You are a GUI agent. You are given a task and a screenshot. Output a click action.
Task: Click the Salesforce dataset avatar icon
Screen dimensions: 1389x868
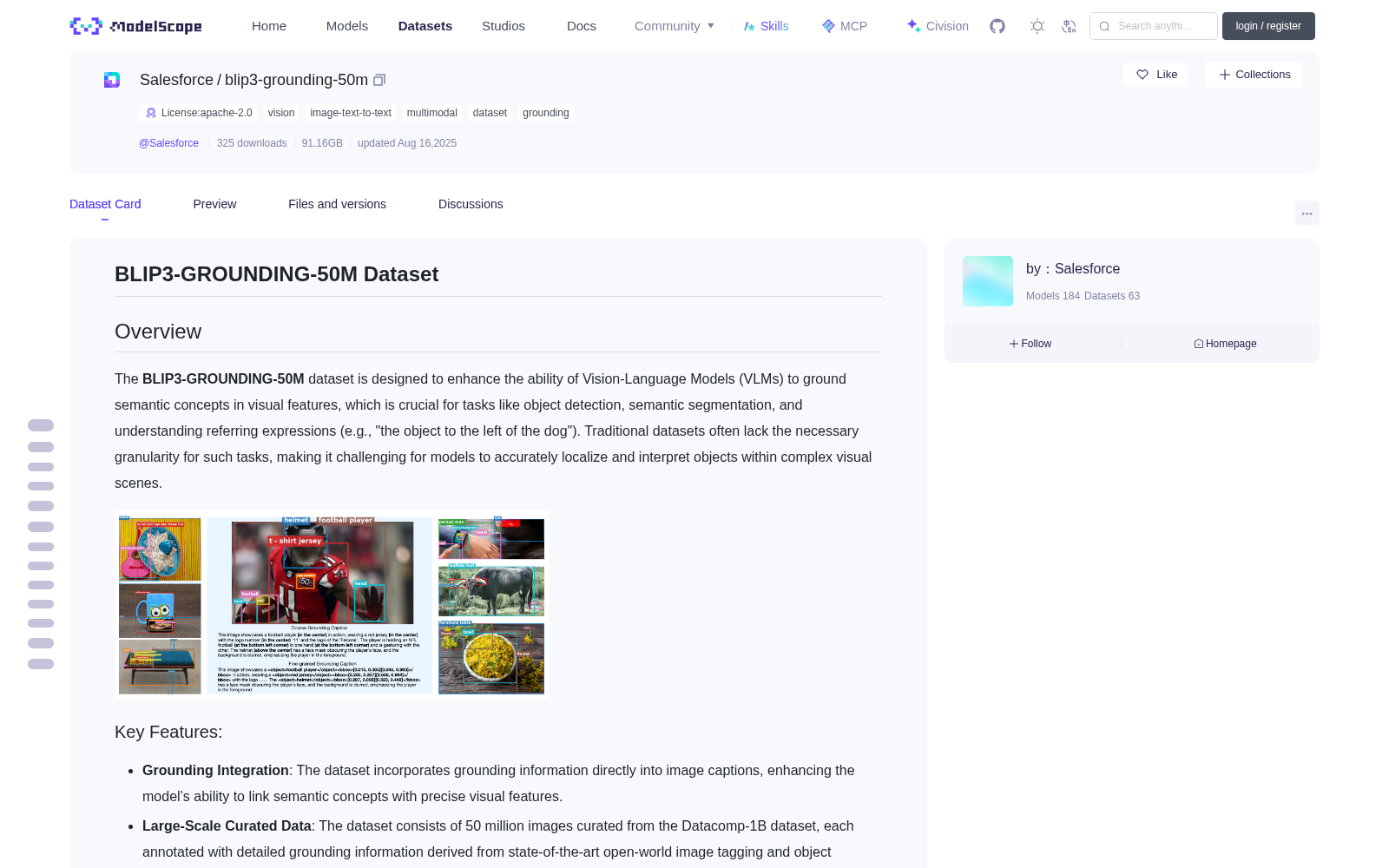click(x=112, y=80)
